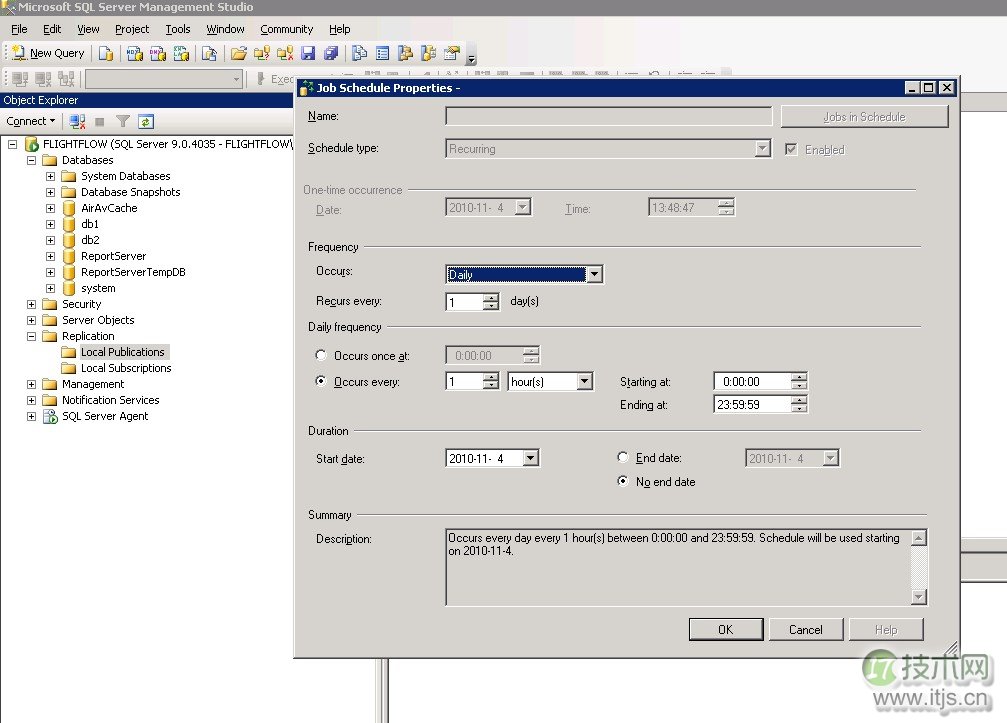
Task: Open the Summary page icon
Action: pyautogui.click(x=383, y=53)
